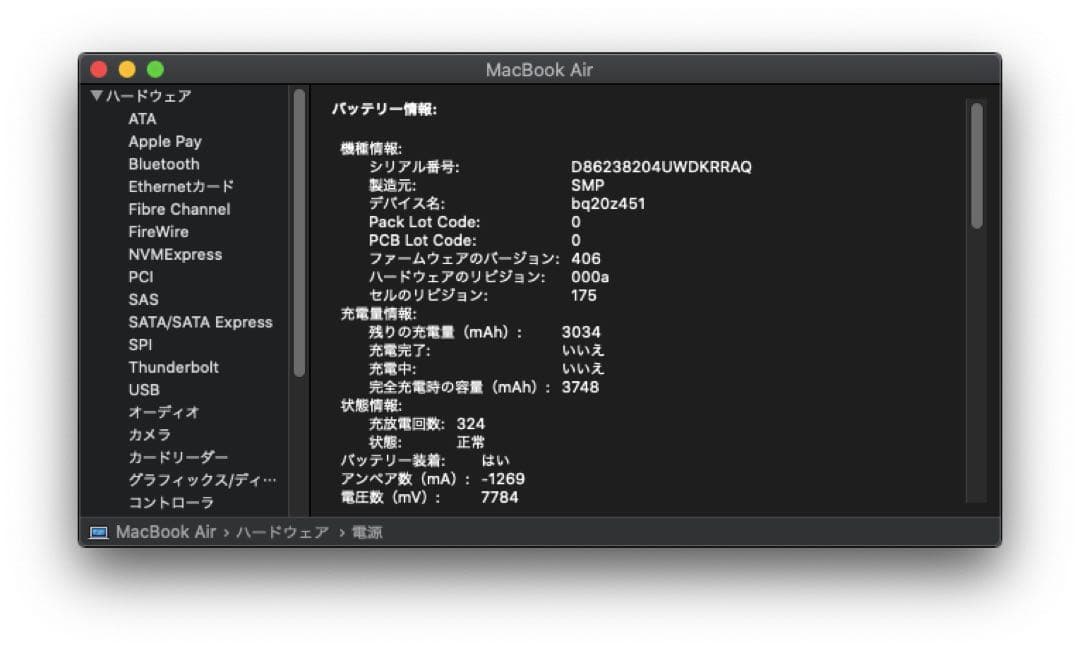Select SPI in the sidebar
Screen dimensions: 1080x651
pos(140,344)
